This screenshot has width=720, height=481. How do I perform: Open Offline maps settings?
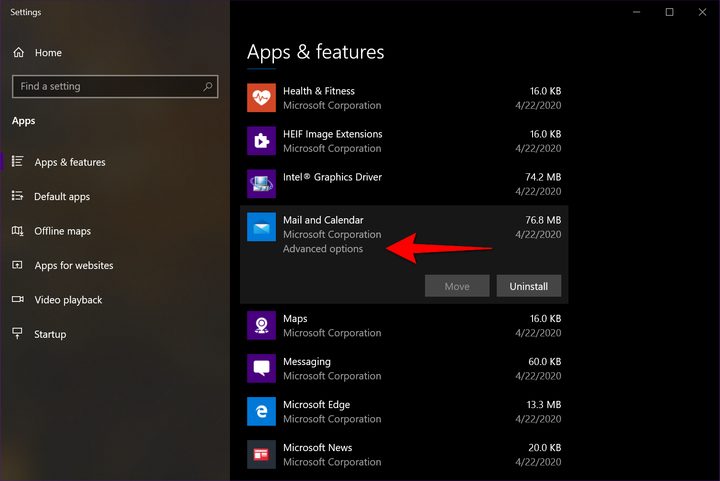point(62,231)
